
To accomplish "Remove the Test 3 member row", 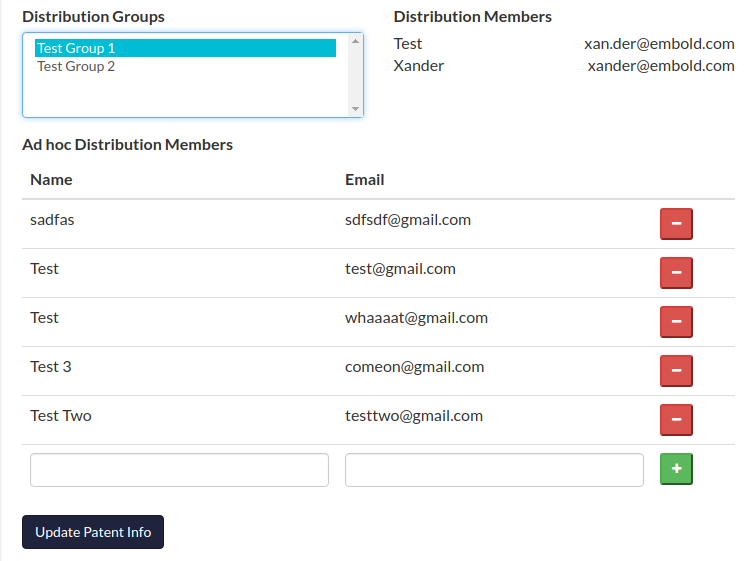I will tap(676, 371).
